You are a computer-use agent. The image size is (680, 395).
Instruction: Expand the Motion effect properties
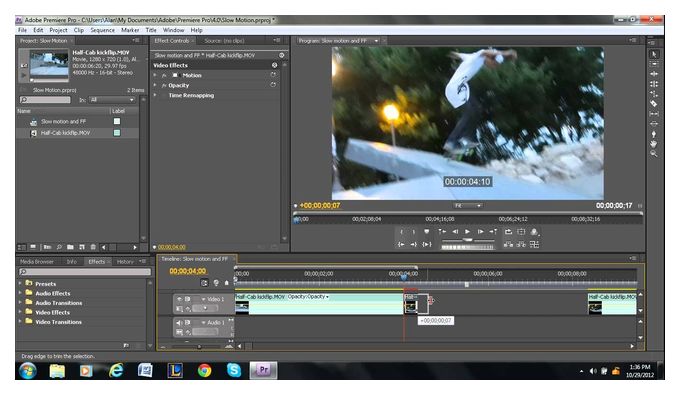pos(155,75)
